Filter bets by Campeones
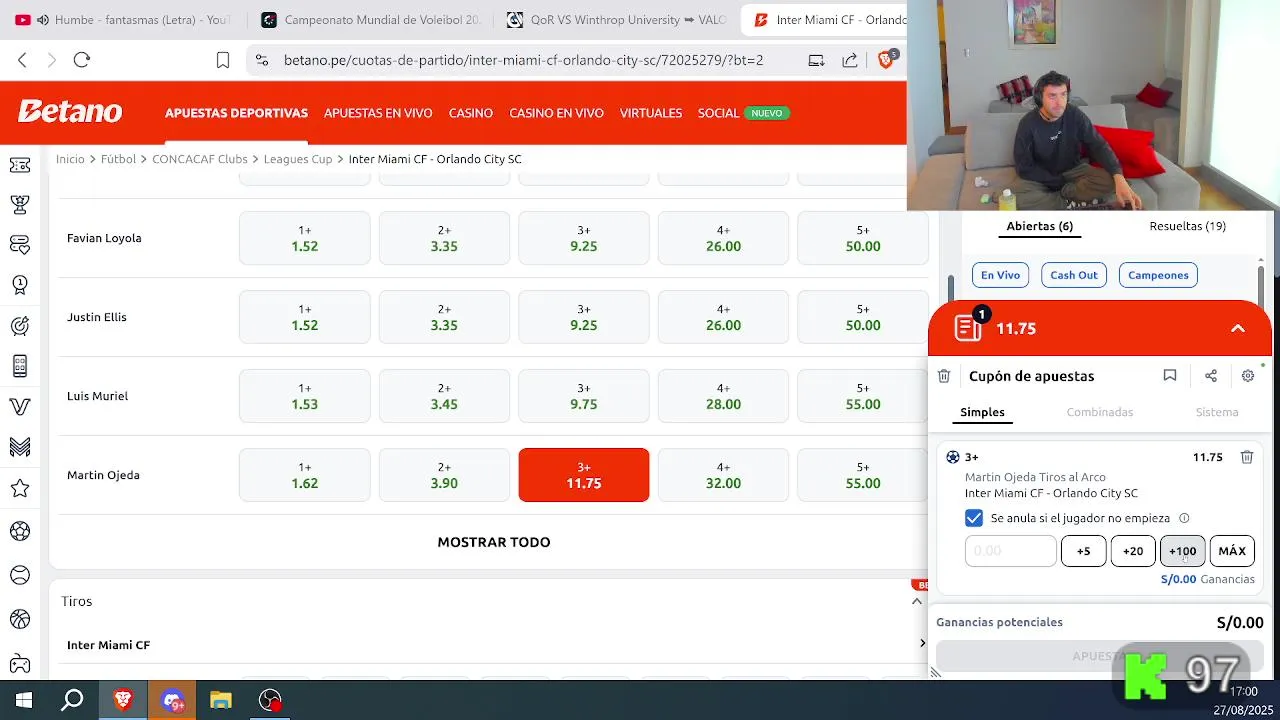 click(1158, 275)
